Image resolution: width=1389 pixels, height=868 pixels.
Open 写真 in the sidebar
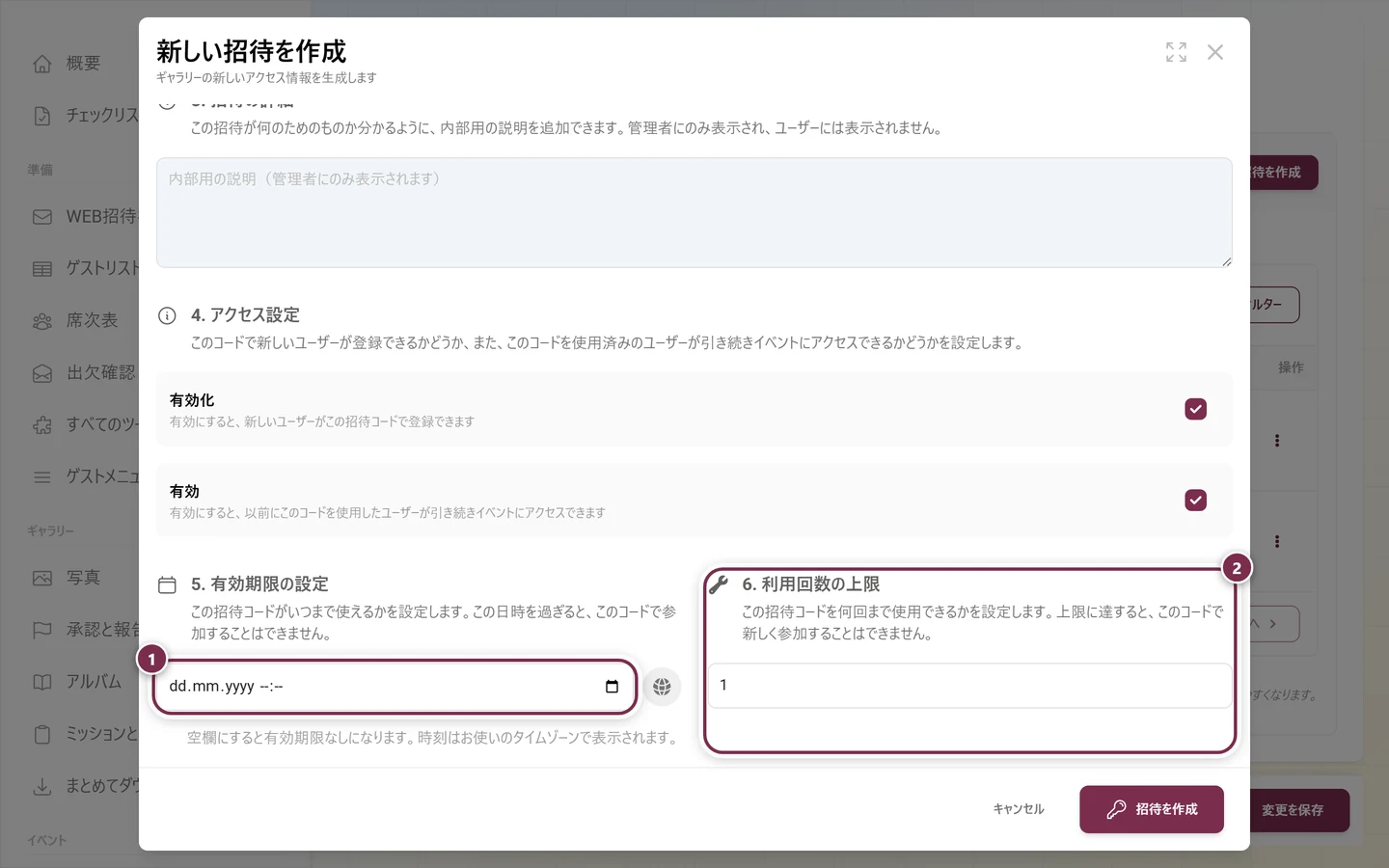(x=84, y=578)
